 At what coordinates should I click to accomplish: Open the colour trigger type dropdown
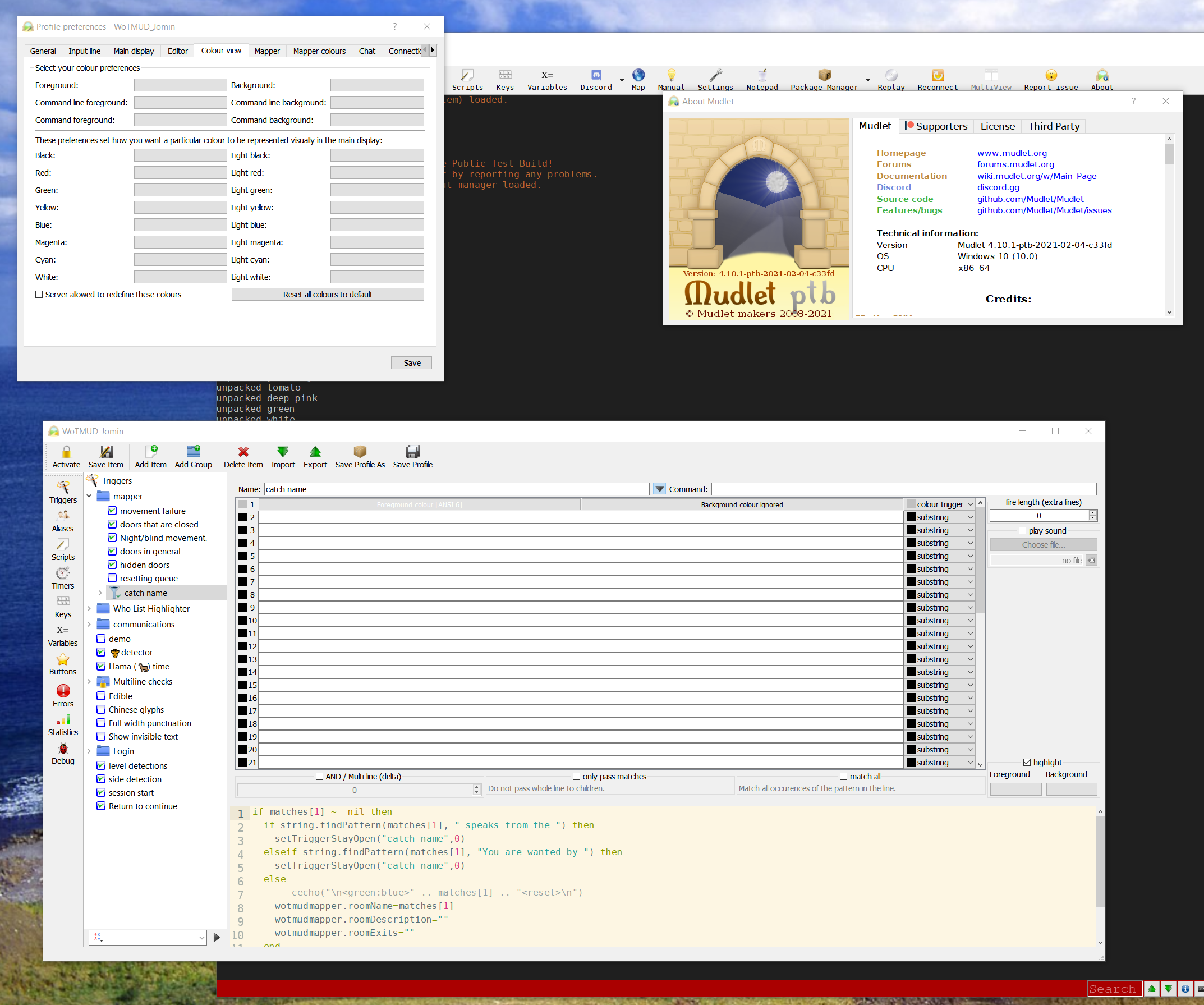click(x=940, y=504)
